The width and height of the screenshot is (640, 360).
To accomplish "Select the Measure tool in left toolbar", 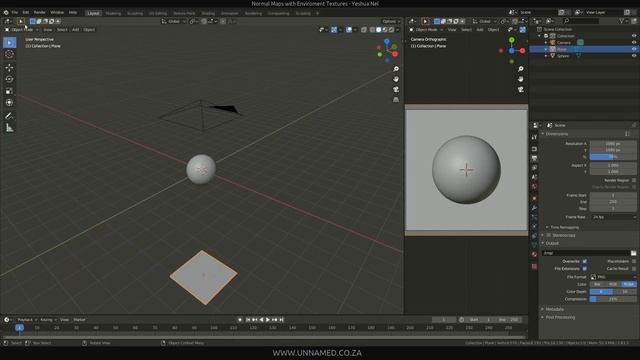I will click(9, 128).
